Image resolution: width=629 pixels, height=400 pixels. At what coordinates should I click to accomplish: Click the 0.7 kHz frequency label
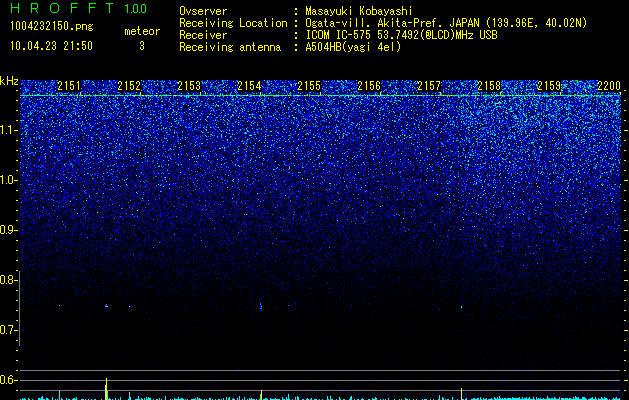[7, 330]
